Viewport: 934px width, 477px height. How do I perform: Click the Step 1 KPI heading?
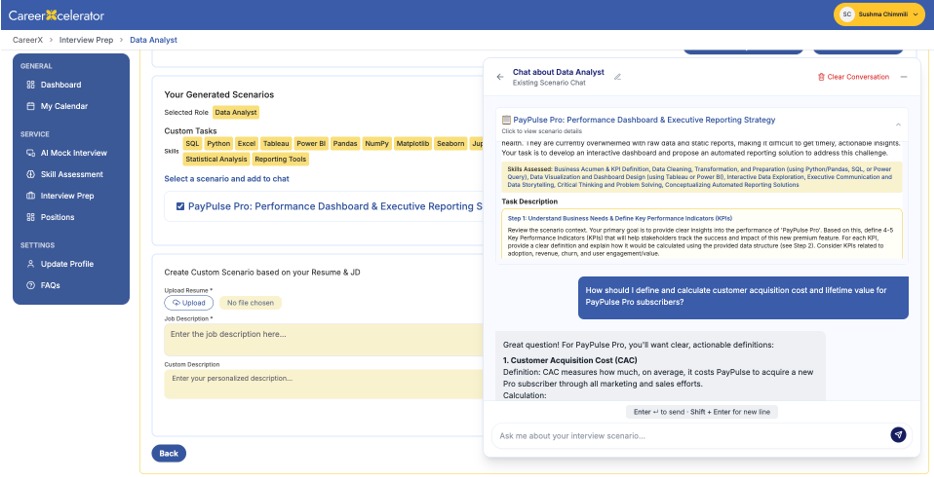[x=620, y=219]
